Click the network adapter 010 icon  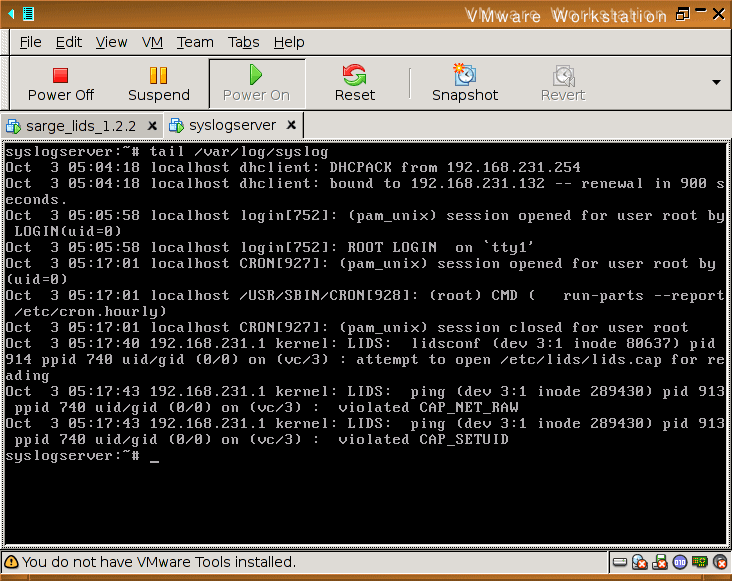(x=680, y=562)
